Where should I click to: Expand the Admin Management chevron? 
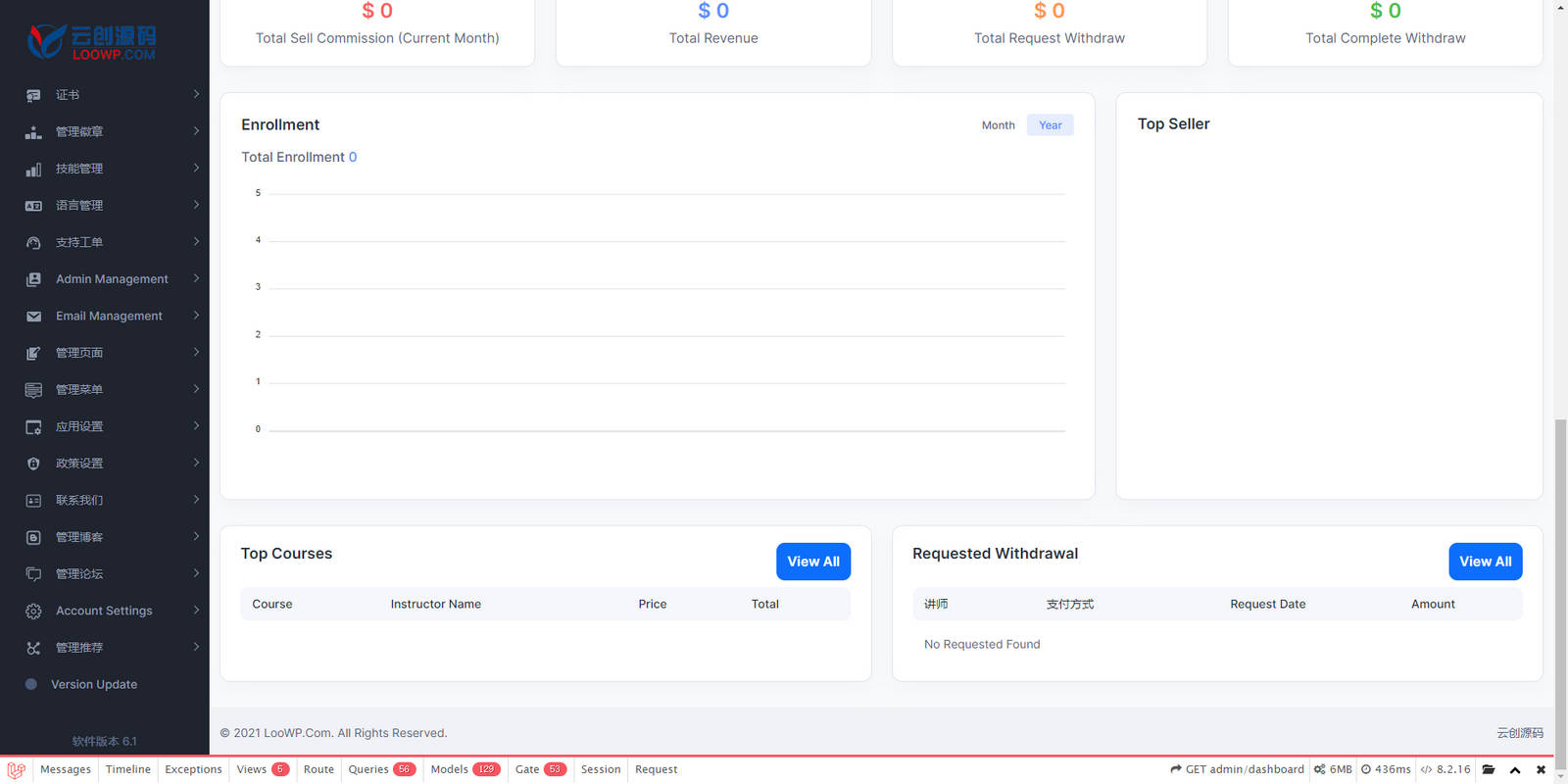[x=196, y=278]
